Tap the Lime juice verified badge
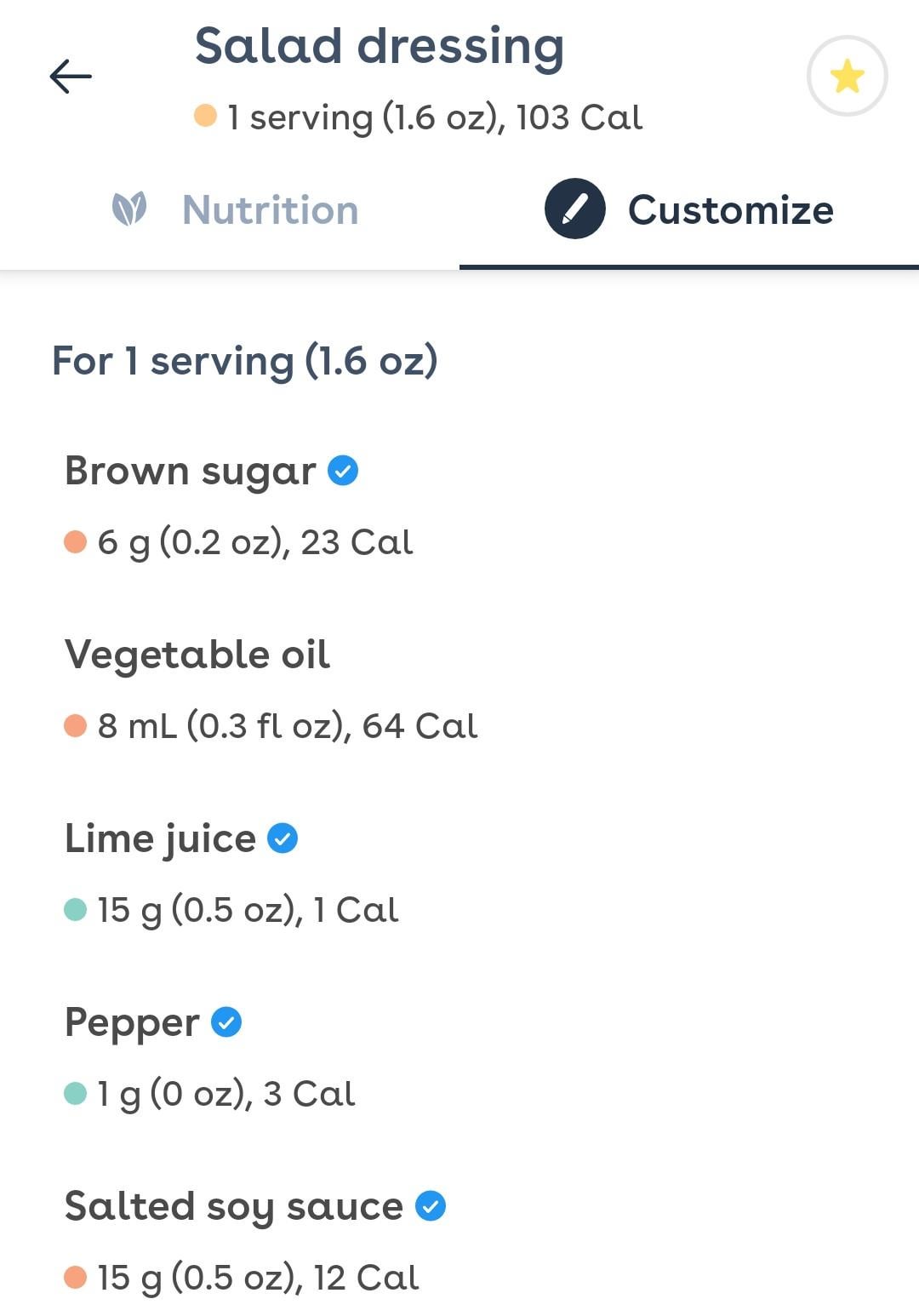 [x=283, y=838]
